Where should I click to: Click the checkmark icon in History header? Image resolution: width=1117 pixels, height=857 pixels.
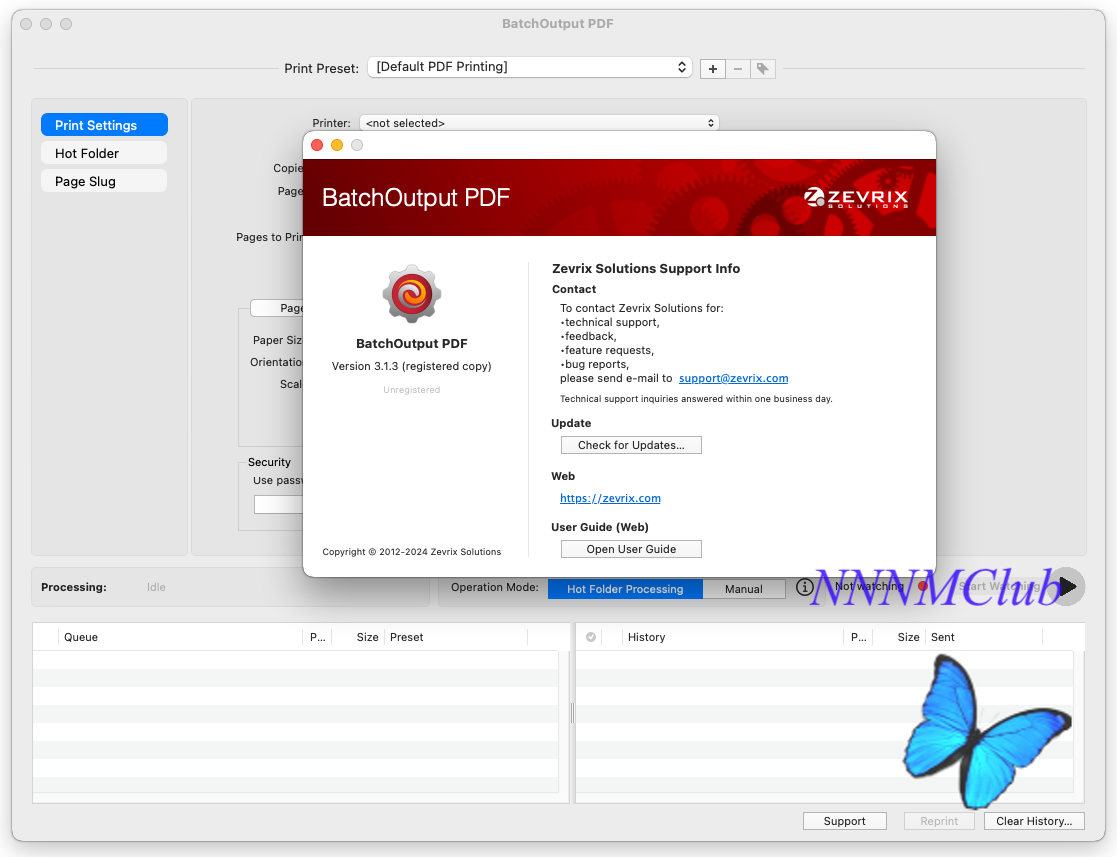tap(591, 637)
